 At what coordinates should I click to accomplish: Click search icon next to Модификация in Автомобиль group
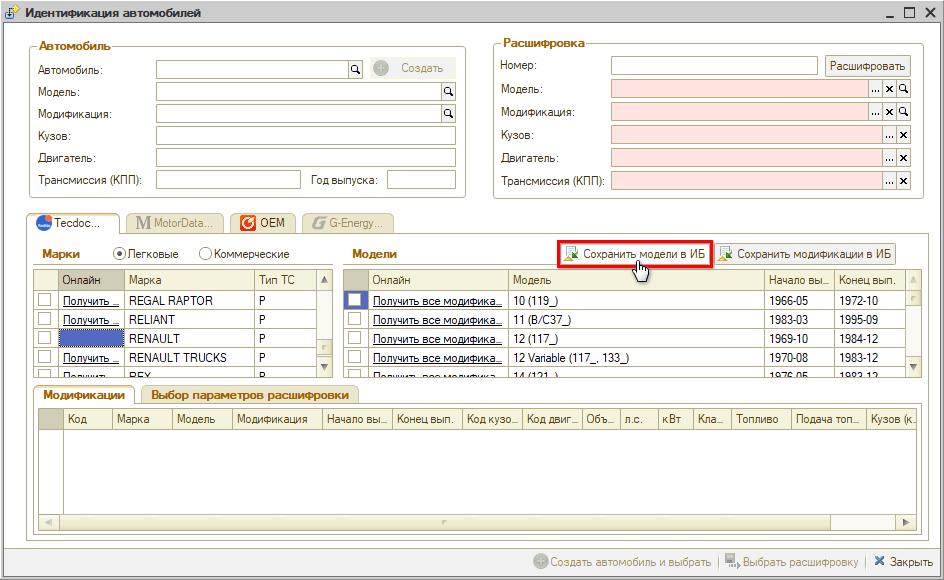pyautogui.click(x=449, y=114)
